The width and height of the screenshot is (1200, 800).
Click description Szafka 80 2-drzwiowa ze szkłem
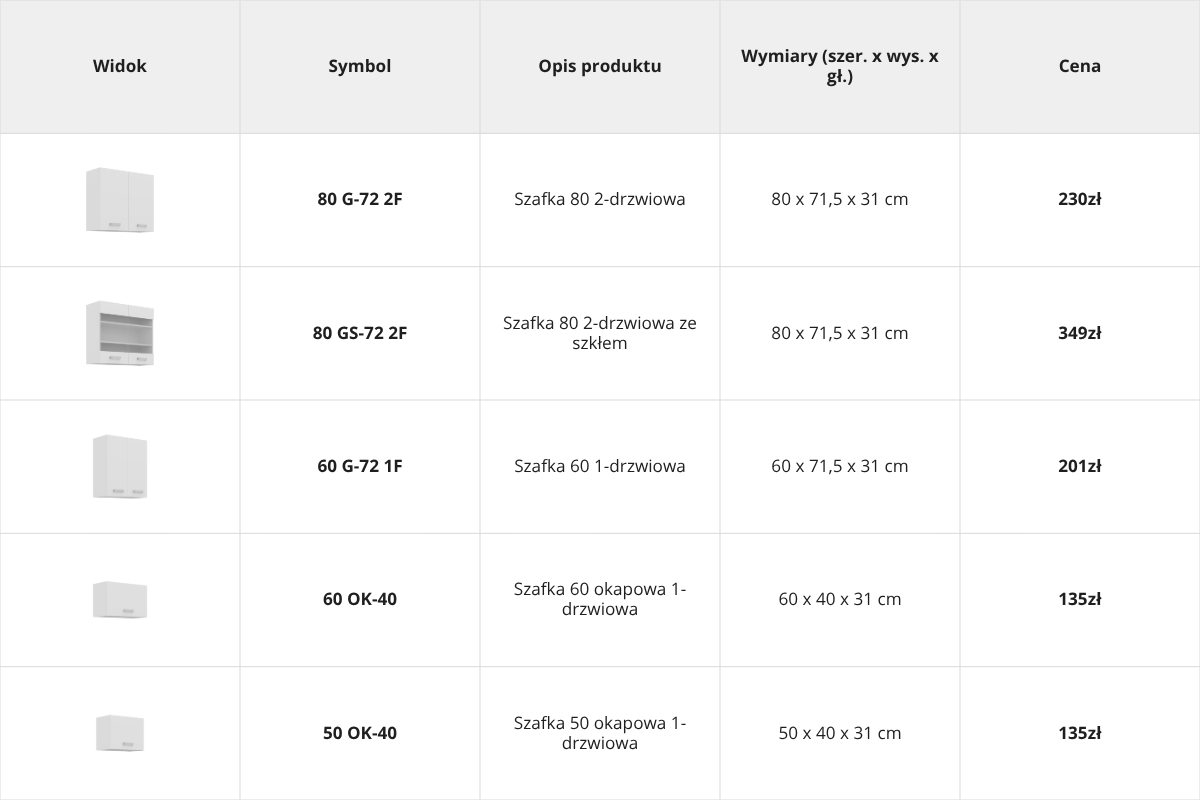[600, 333]
